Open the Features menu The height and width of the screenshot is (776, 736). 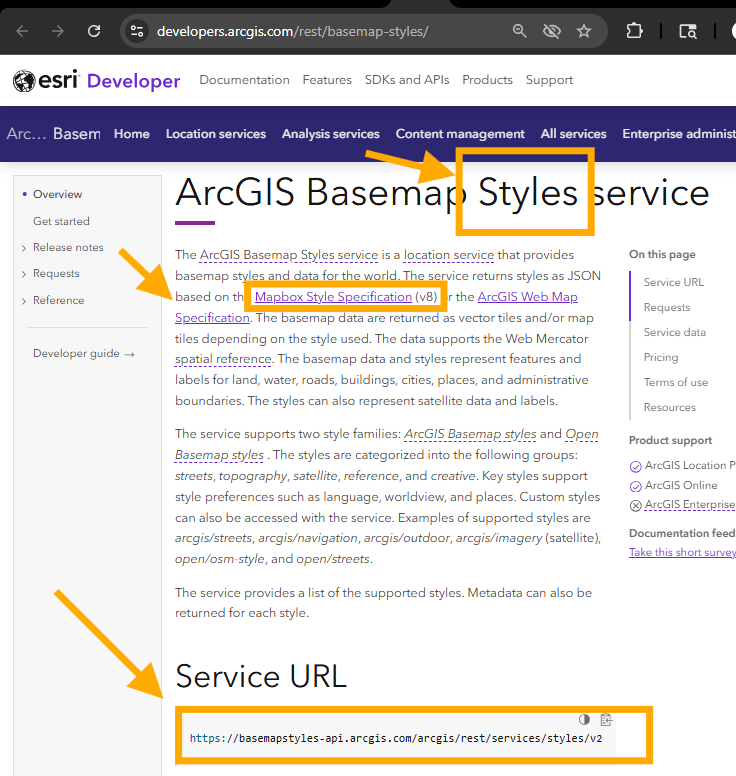pos(327,80)
